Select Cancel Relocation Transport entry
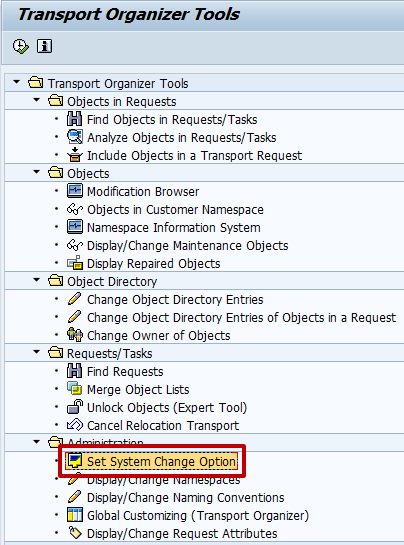Image resolution: width=404 pixels, height=545 pixels. tap(163, 425)
